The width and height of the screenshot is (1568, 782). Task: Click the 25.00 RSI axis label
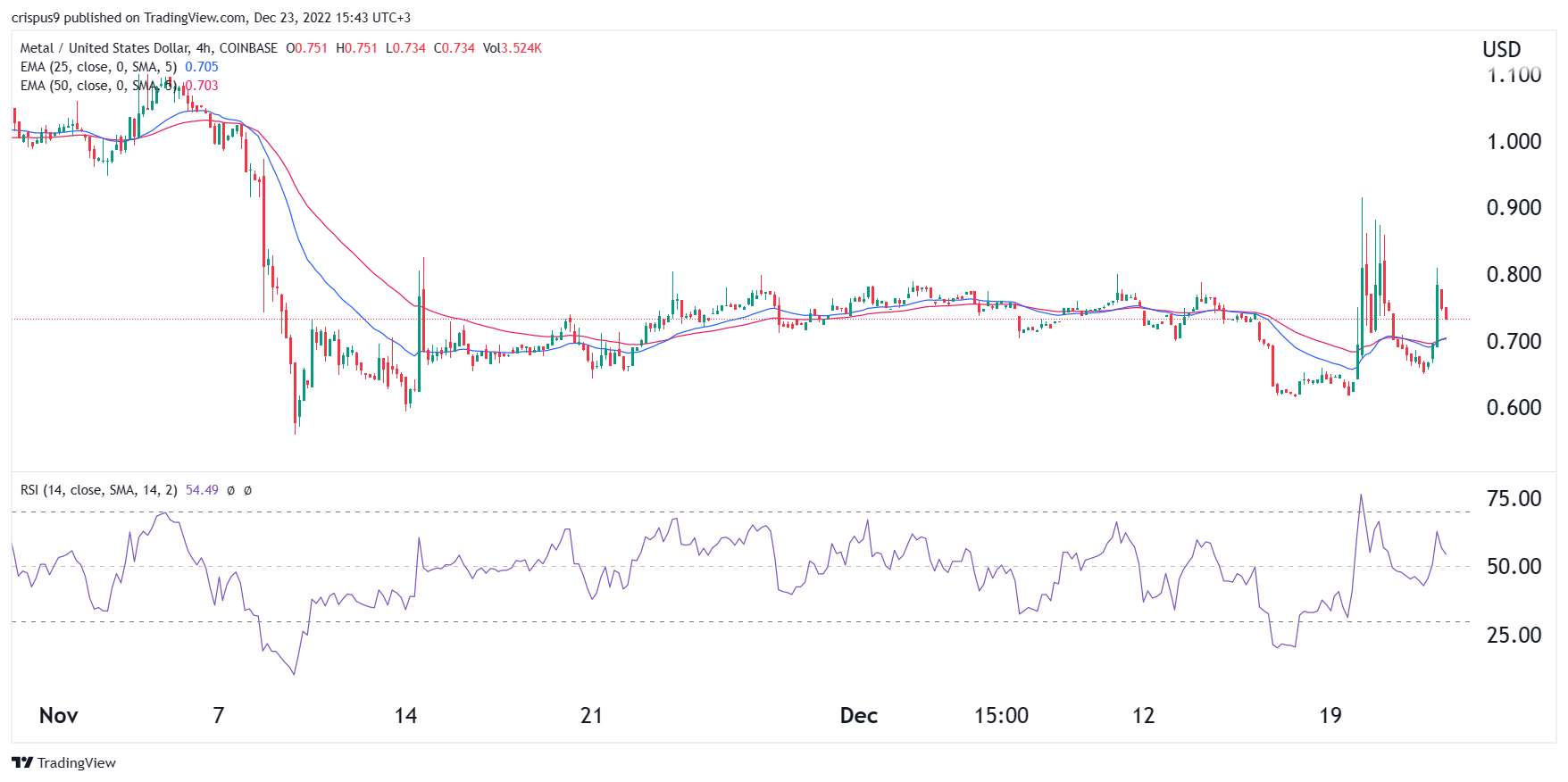coord(1514,635)
